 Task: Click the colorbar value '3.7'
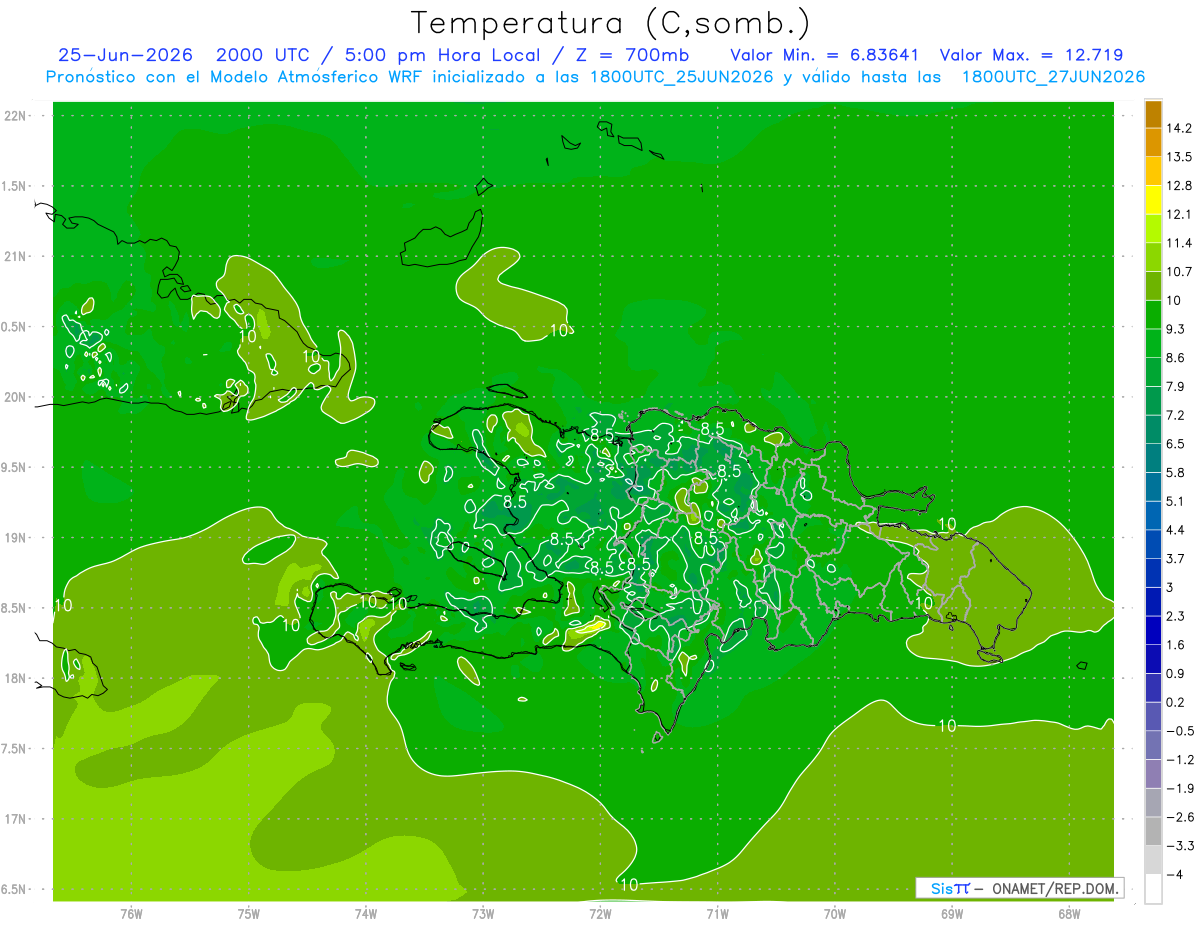point(1176,559)
